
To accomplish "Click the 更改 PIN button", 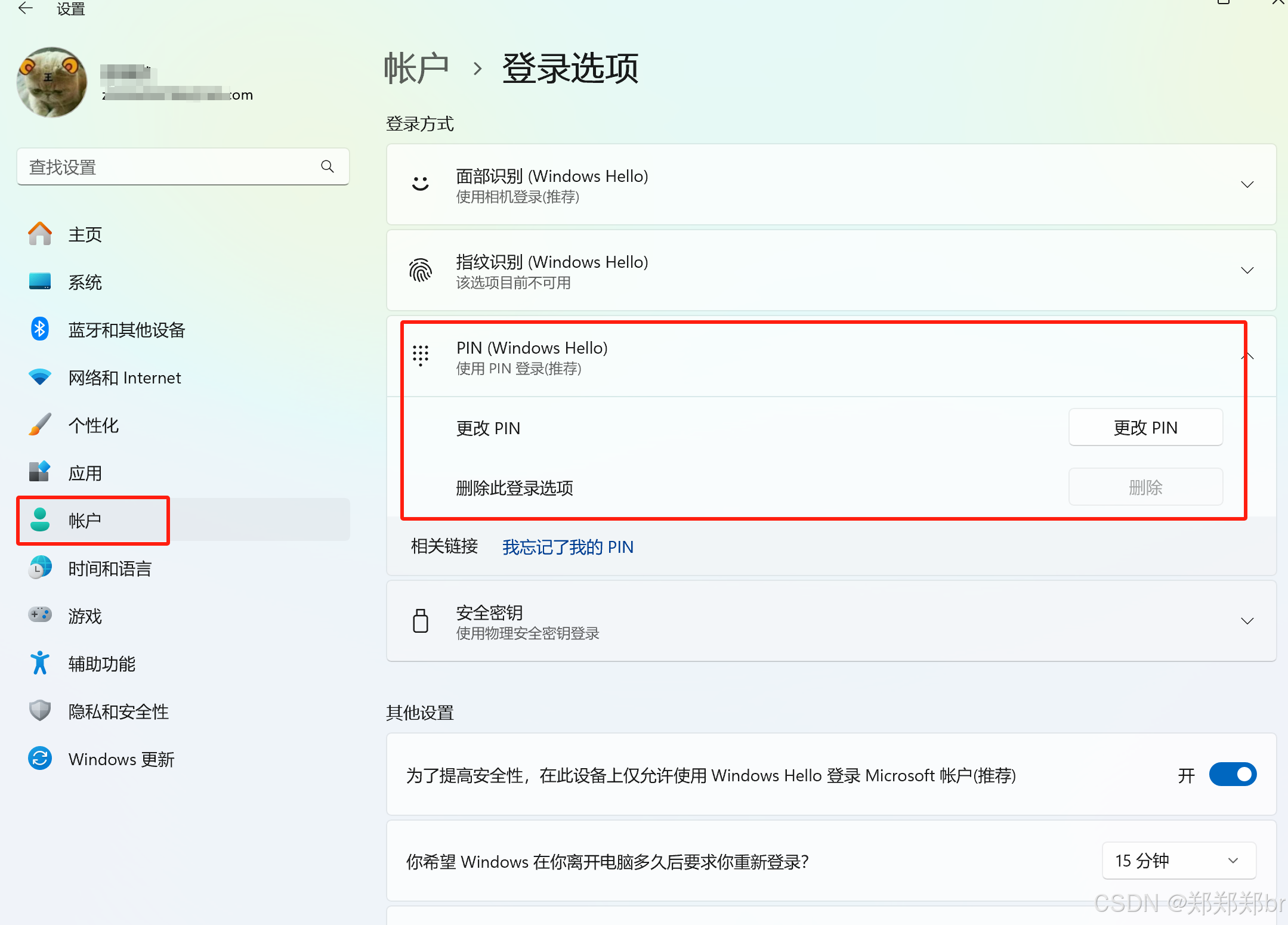I will pos(1145,428).
